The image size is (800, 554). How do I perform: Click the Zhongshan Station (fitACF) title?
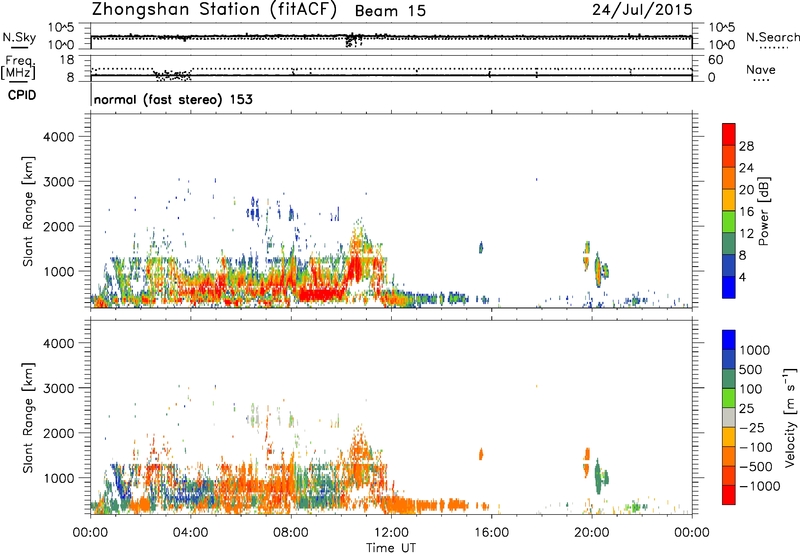(x=214, y=10)
